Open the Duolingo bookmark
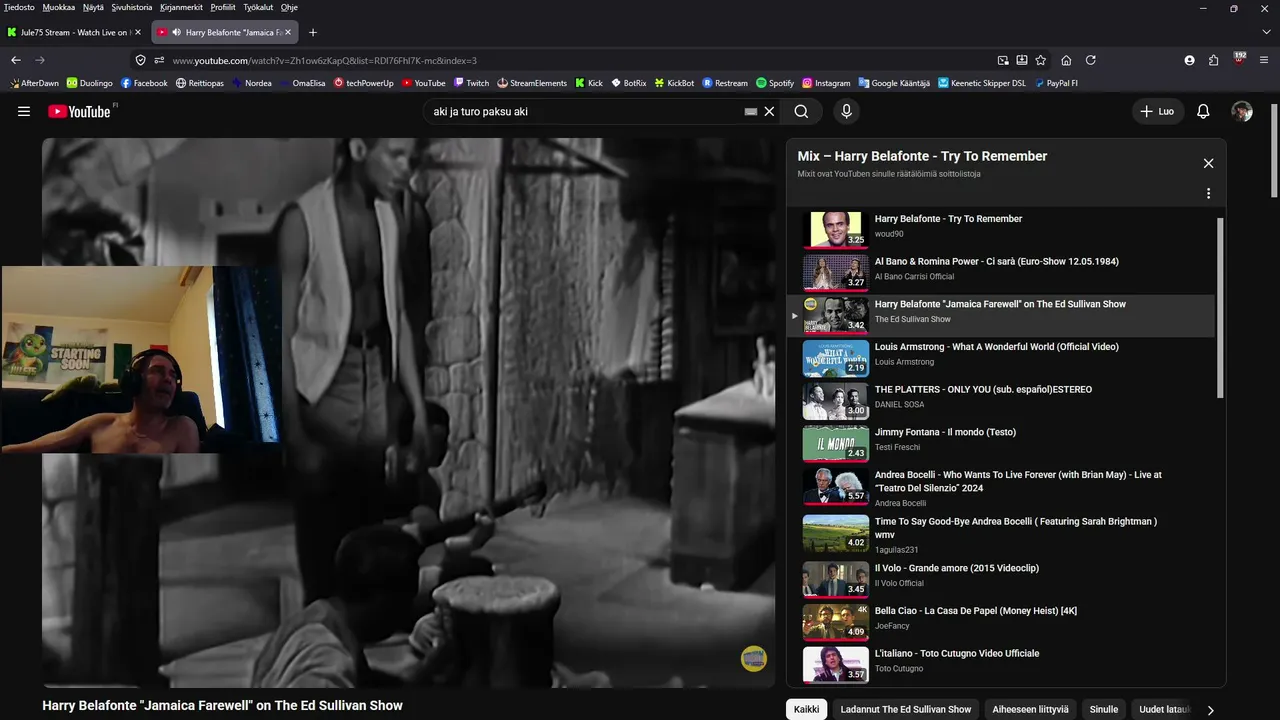 coord(90,83)
